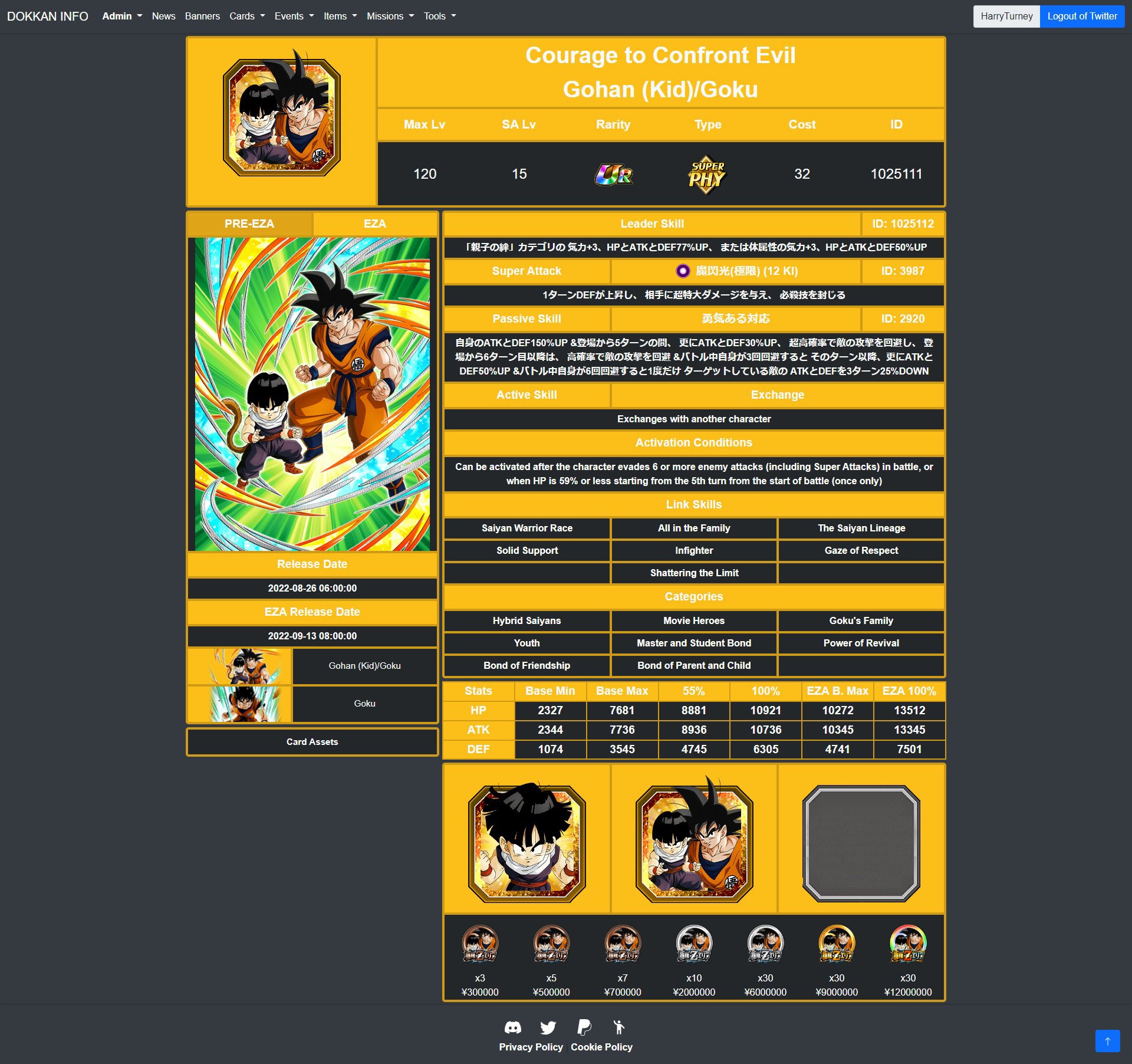Open the Master and Student Bond category
The height and width of the screenshot is (1064, 1132).
click(694, 643)
